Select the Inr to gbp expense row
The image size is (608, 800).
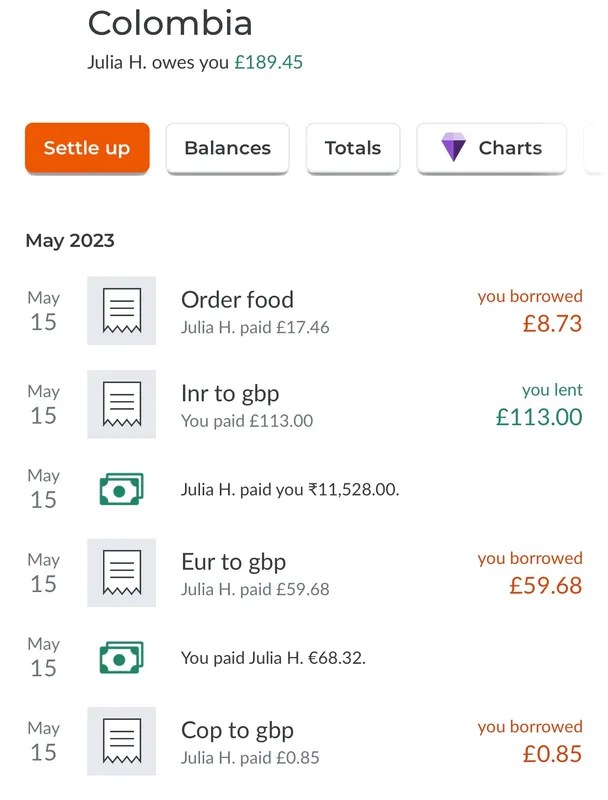click(x=230, y=394)
